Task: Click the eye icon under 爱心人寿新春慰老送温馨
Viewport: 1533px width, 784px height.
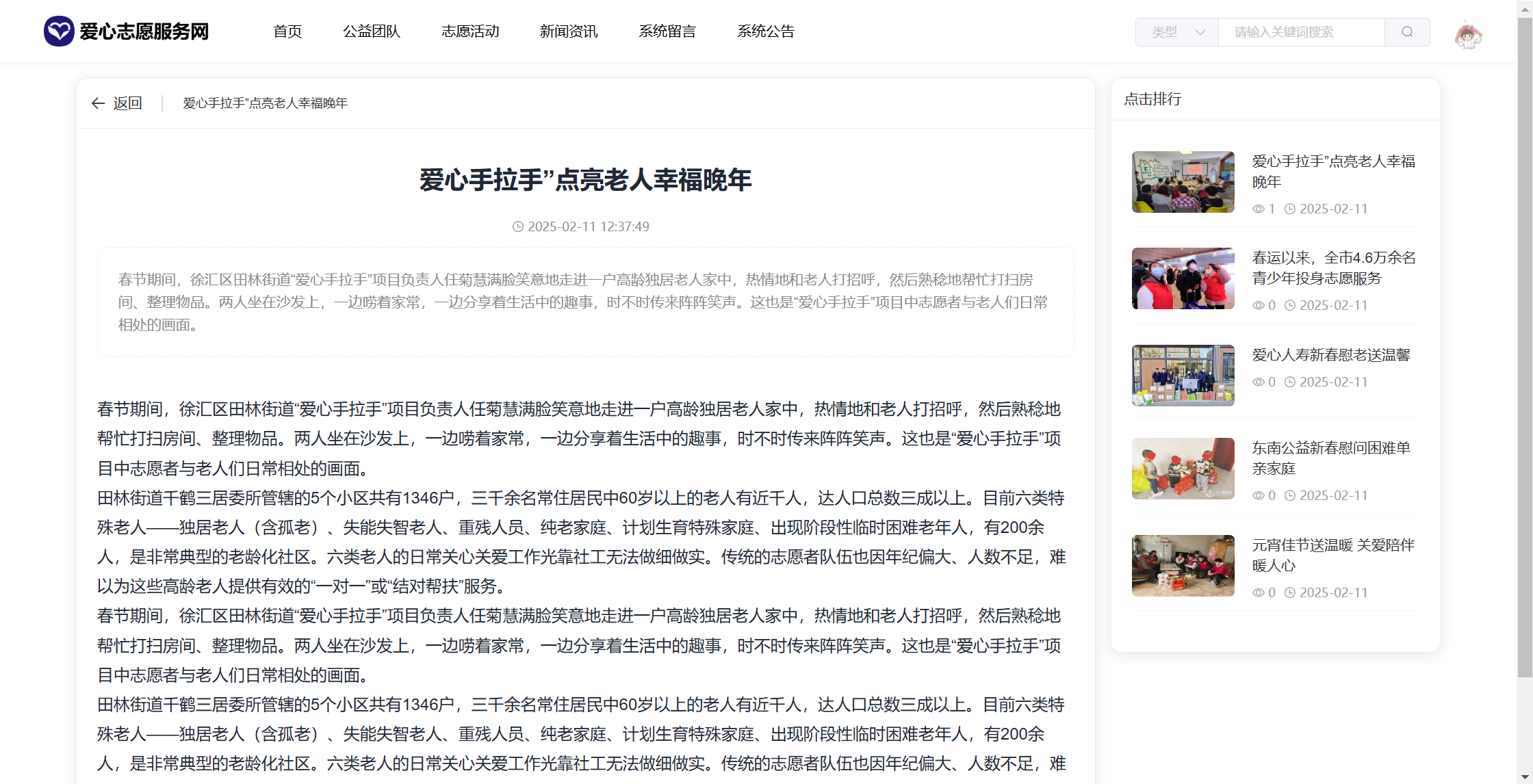Action: [1258, 382]
